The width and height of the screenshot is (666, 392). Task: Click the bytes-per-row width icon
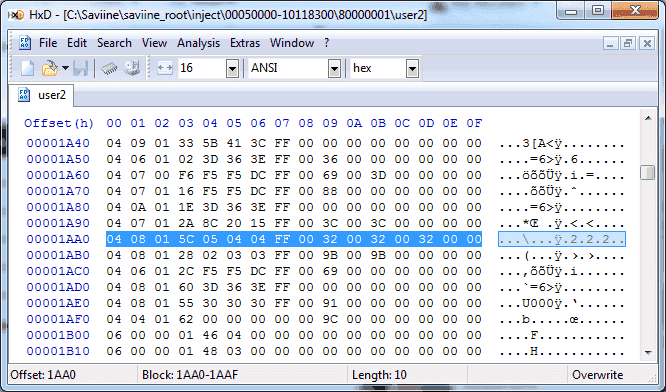click(165, 68)
